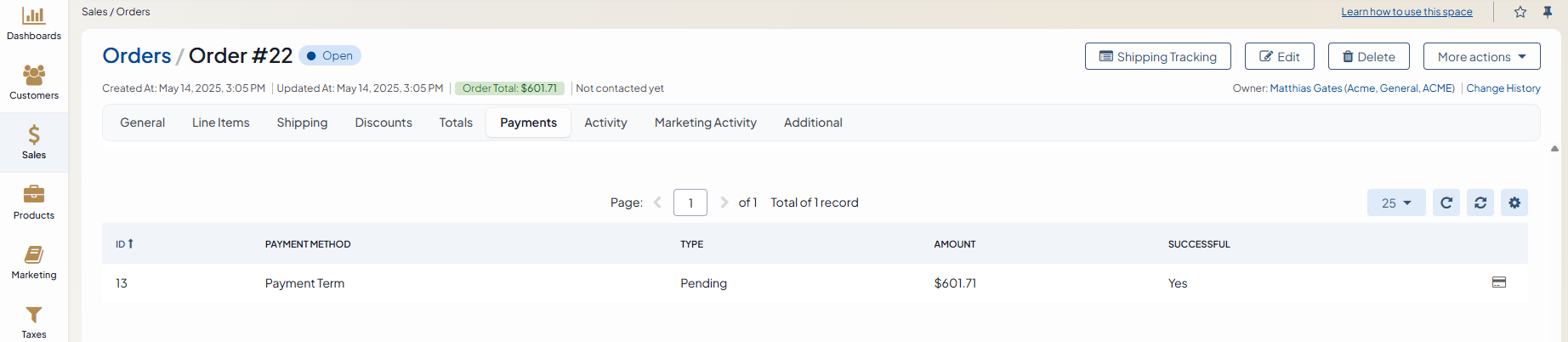Image resolution: width=1568 pixels, height=342 pixels.
Task: Expand the More actions dropdown
Action: click(1481, 56)
